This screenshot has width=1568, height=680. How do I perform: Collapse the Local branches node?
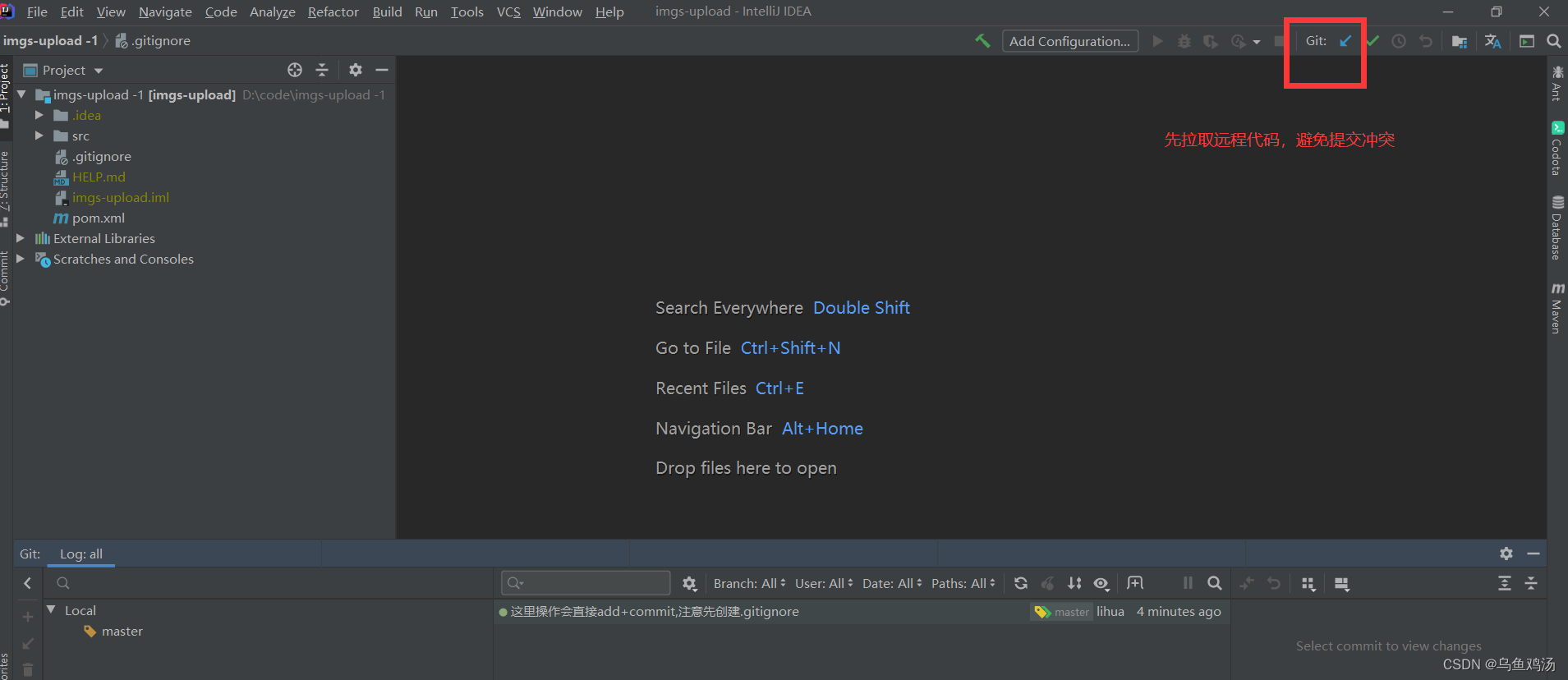[51, 610]
